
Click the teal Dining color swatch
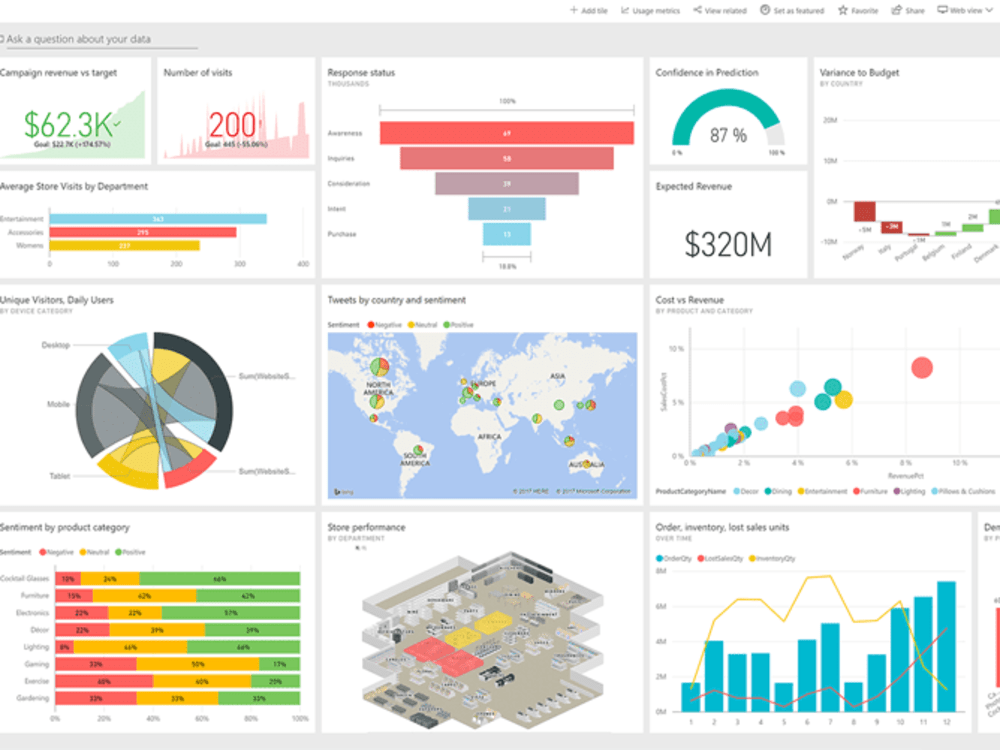pos(767,491)
